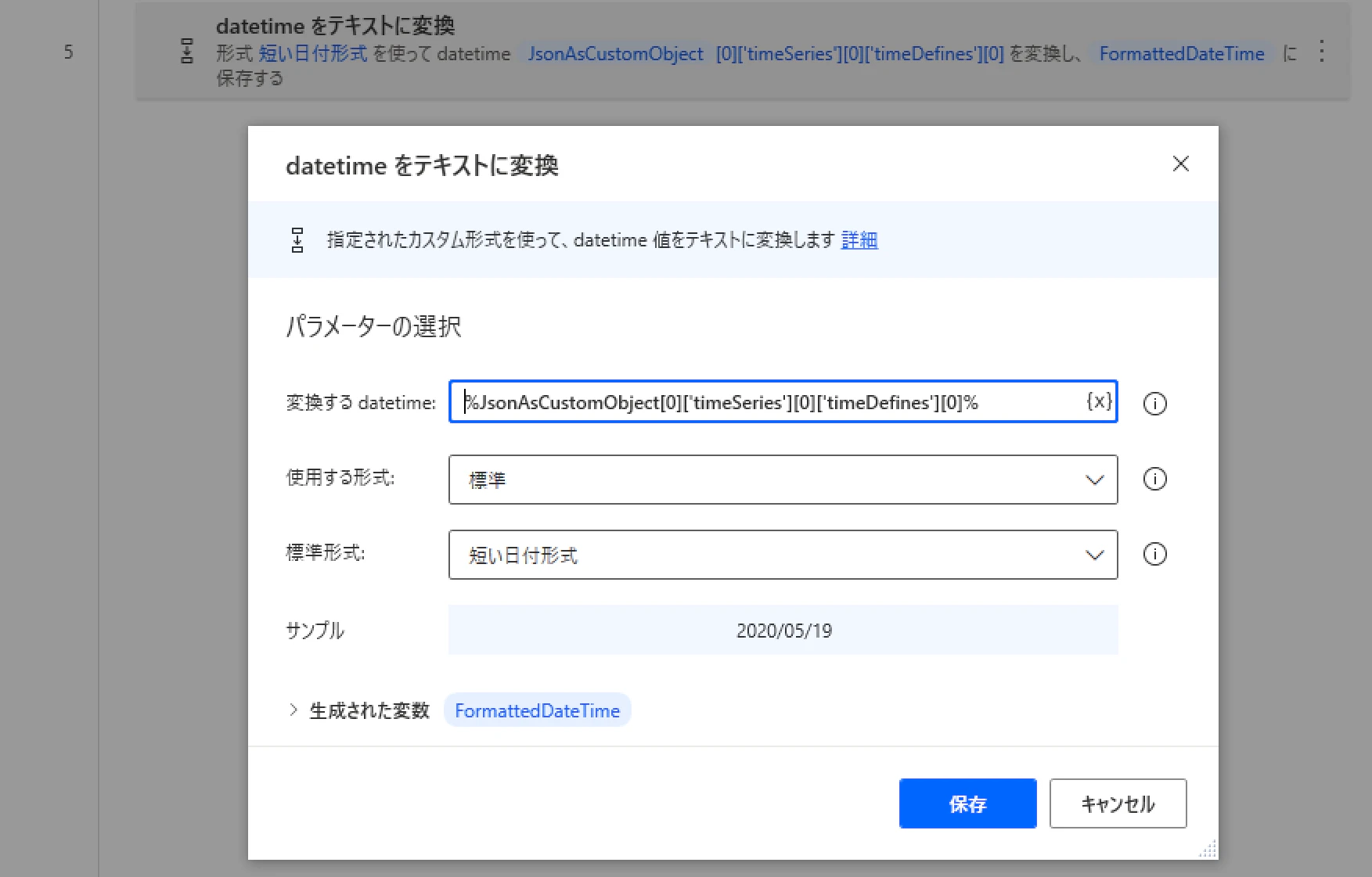The height and width of the screenshot is (877, 1372).
Task: Click the variable picker {x} icon
Action: (1099, 401)
